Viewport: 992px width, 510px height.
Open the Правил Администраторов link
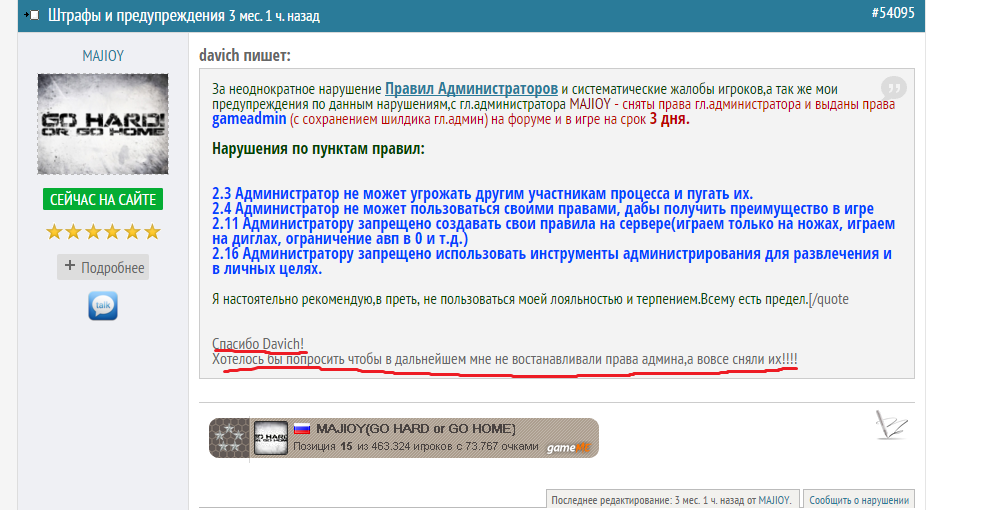pyautogui.click(x=471, y=88)
